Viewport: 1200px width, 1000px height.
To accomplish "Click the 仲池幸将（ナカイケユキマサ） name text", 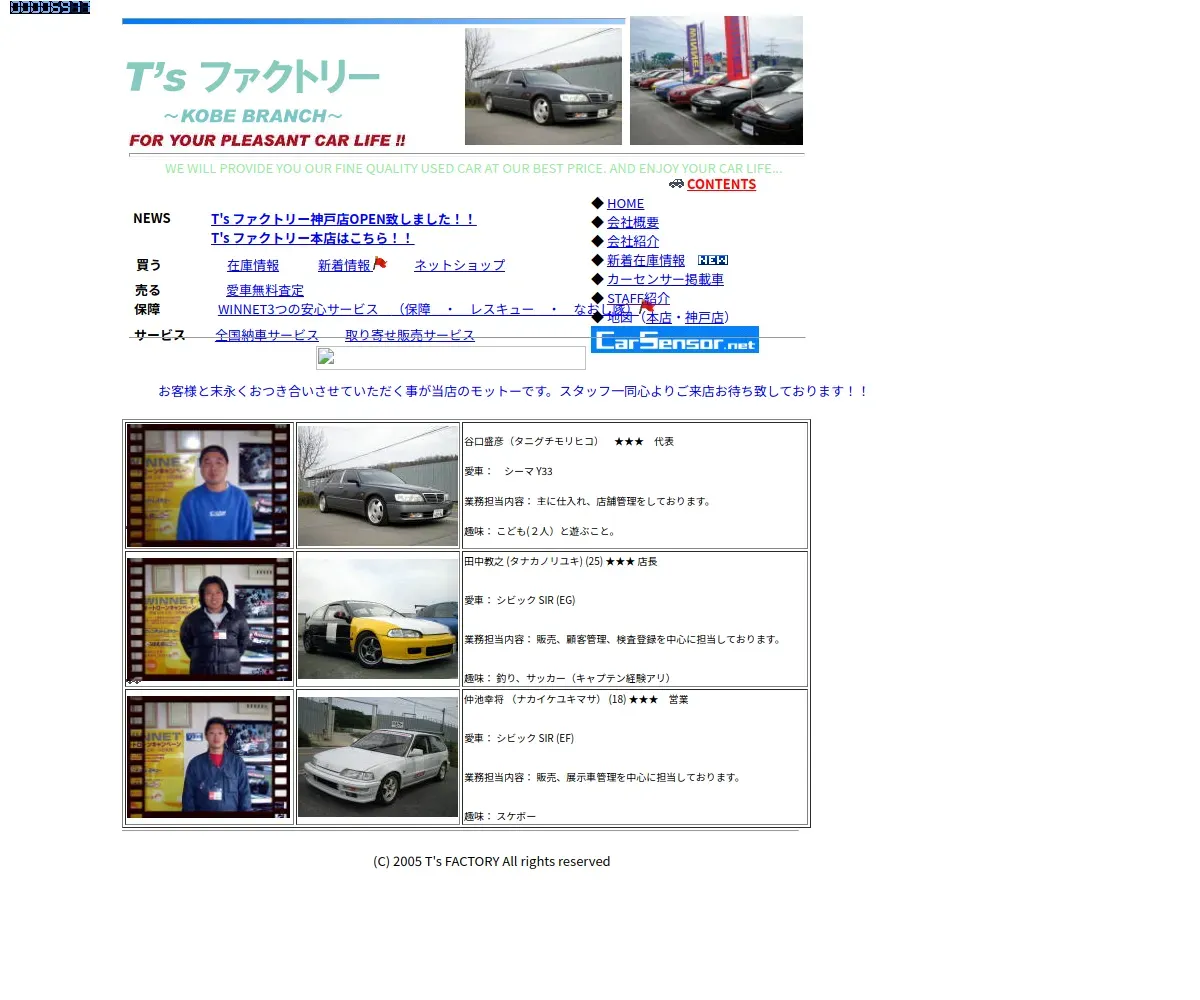I will click(532, 699).
